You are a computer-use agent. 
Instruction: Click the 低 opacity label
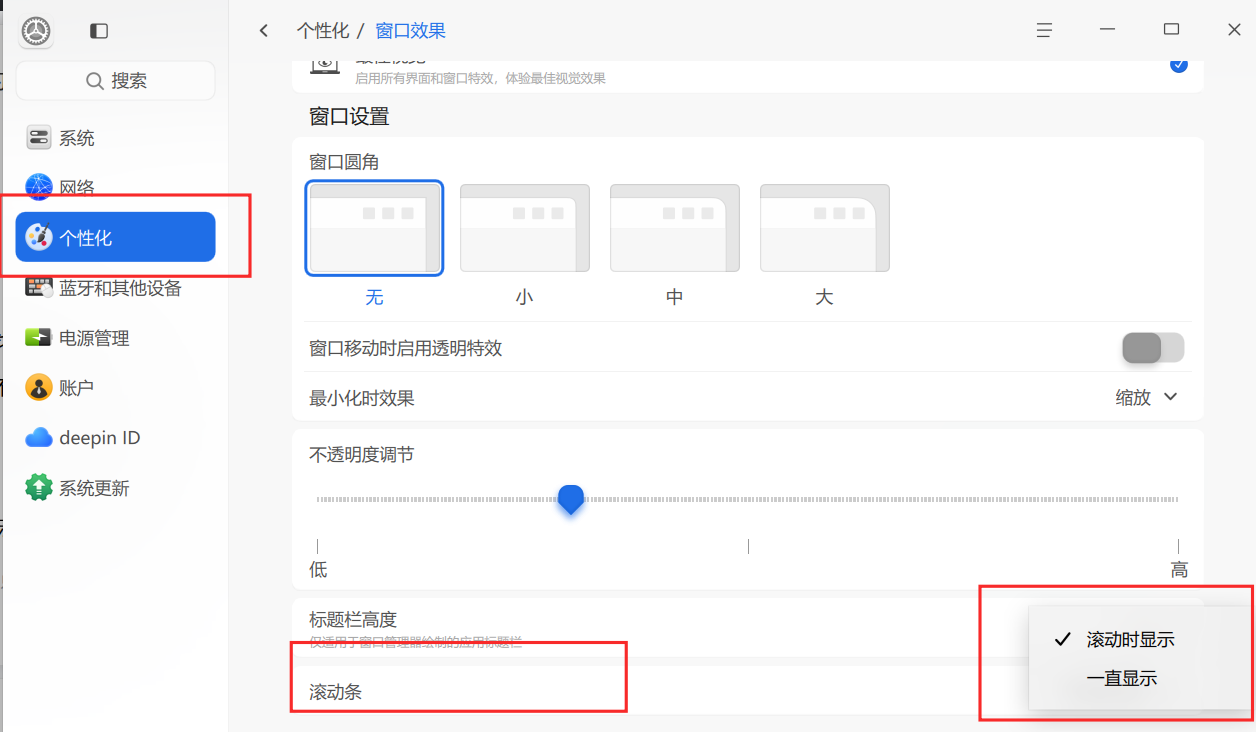point(318,570)
